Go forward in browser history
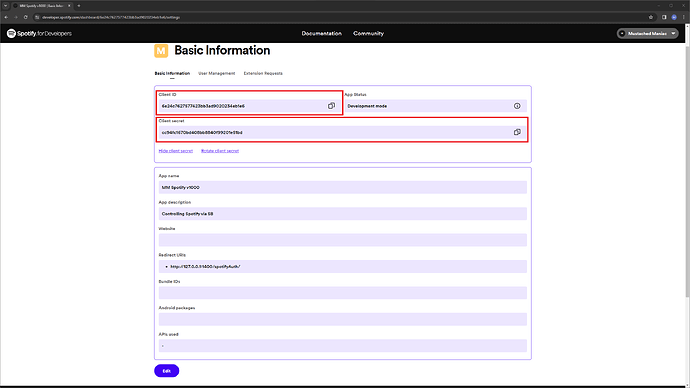 coord(16,17)
